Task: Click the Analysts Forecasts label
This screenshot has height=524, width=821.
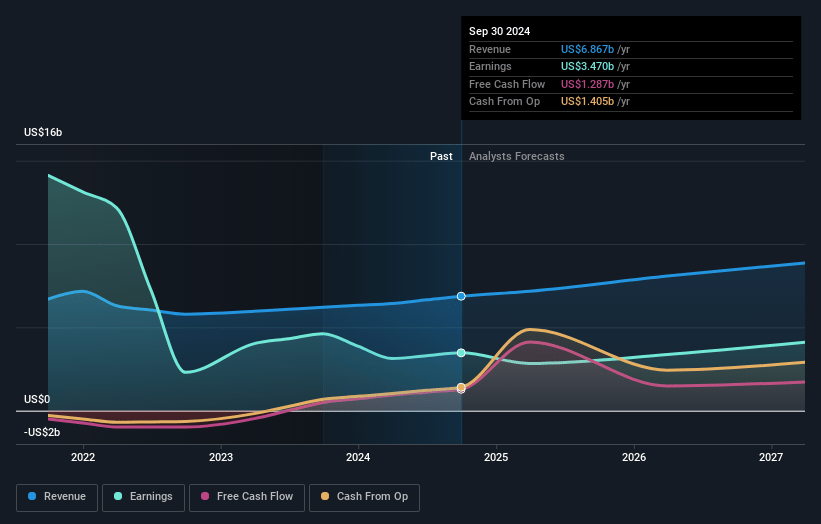Action: pyautogui.click(x=517, y=156)
